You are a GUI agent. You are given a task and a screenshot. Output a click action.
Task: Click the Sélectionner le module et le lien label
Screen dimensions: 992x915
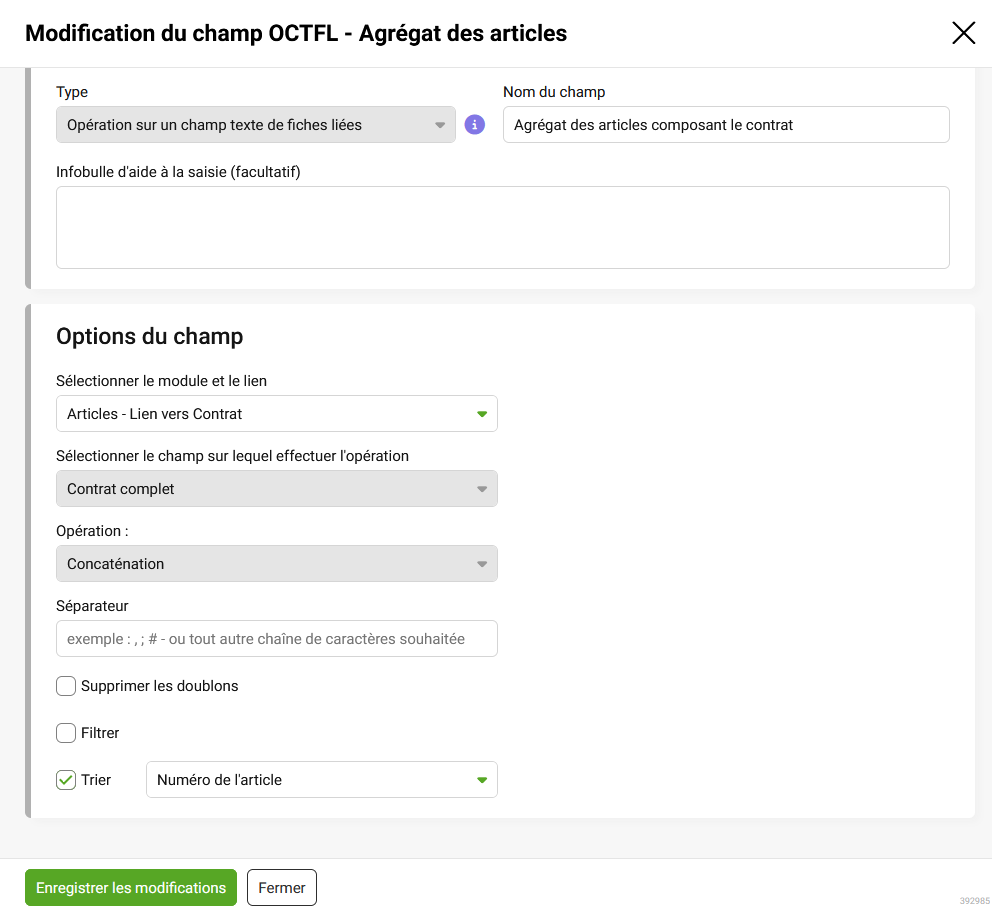click(x=161, y=381)
